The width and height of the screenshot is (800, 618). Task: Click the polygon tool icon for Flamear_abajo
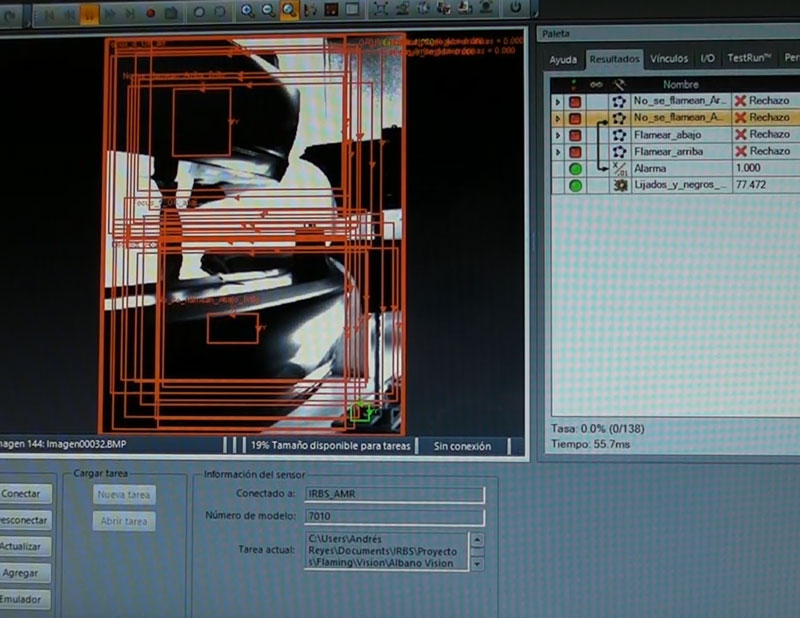pos(619,135)
